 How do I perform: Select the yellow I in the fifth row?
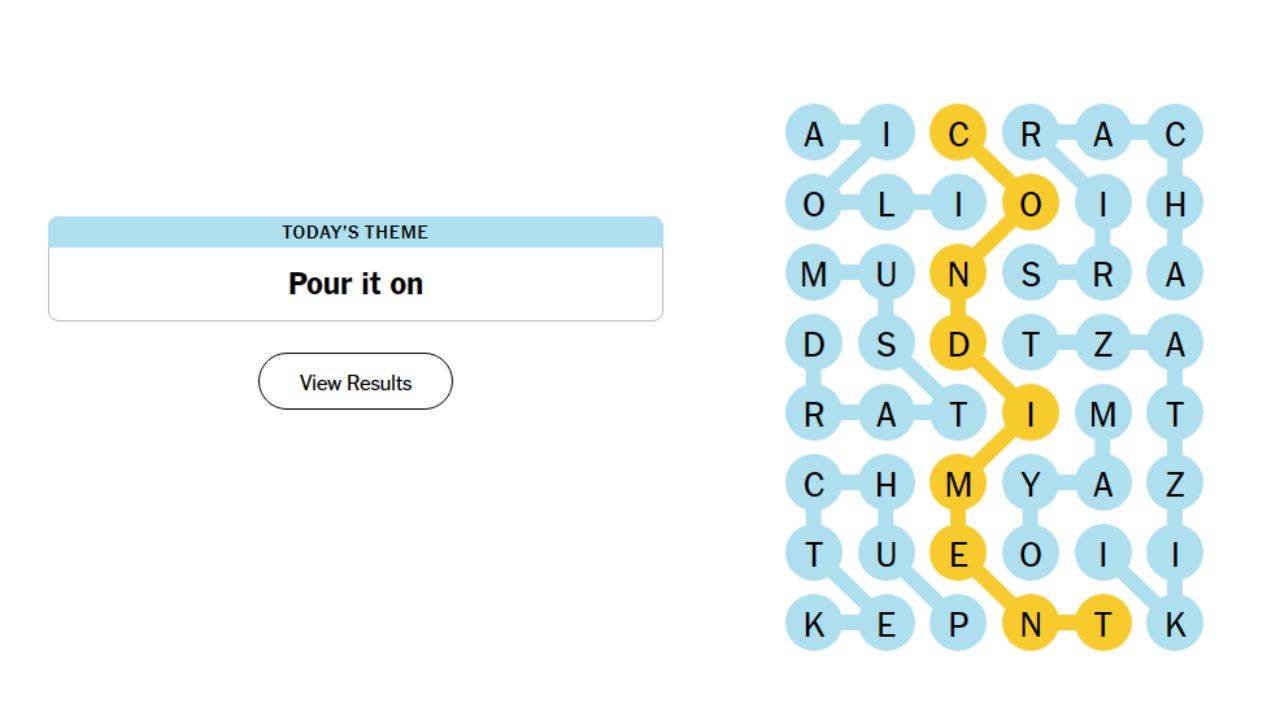click(x=1030, y=413)
